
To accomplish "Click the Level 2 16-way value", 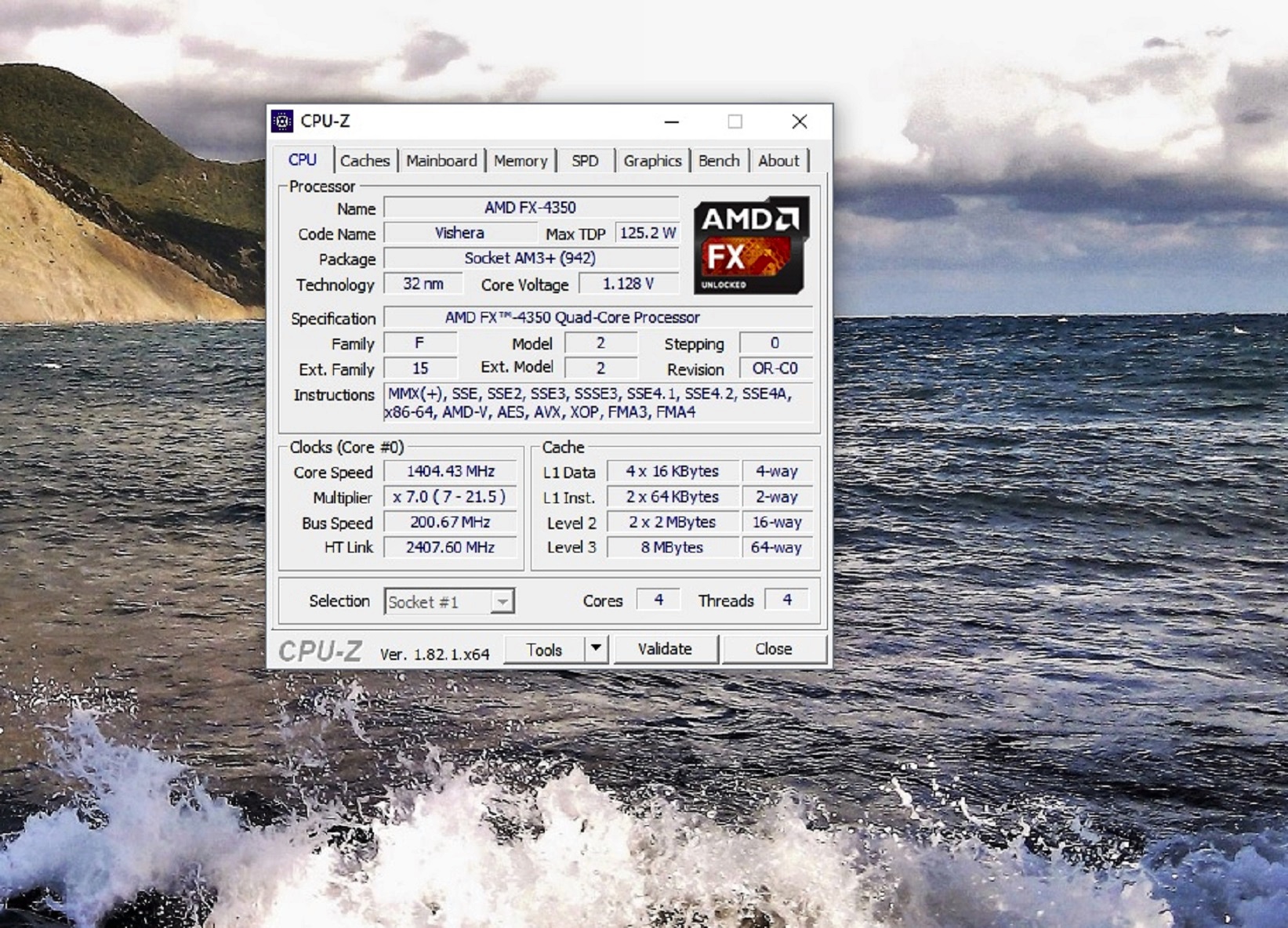I will pos(777,522).
